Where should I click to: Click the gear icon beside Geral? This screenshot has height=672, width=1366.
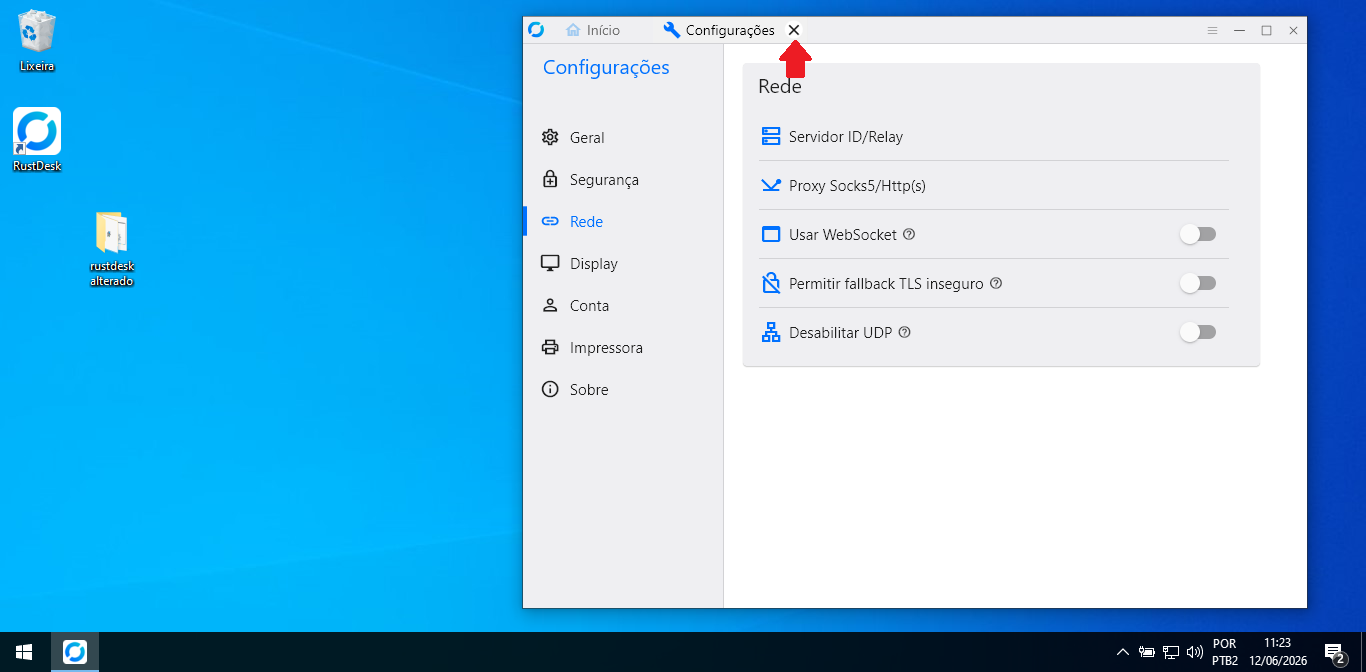(550, 138)
